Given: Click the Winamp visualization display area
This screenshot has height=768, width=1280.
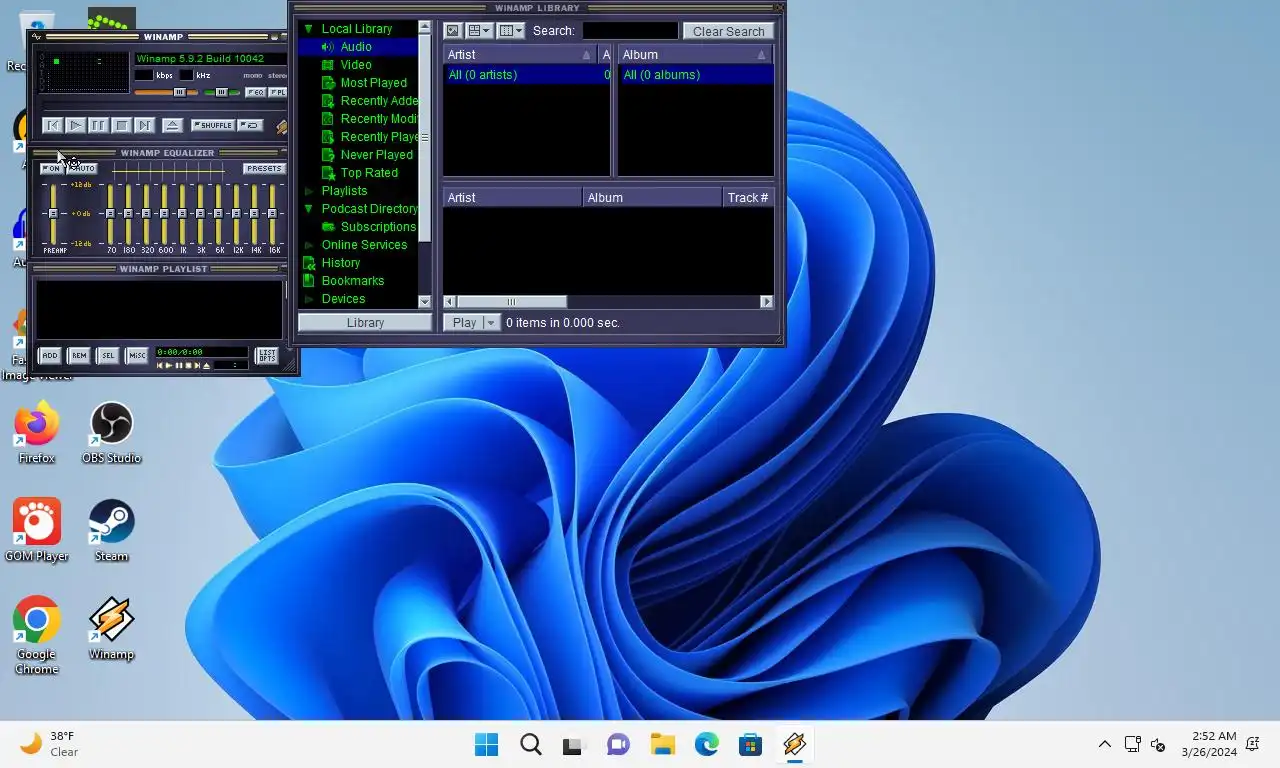Looking at the screenshot, I should [84, 72].
